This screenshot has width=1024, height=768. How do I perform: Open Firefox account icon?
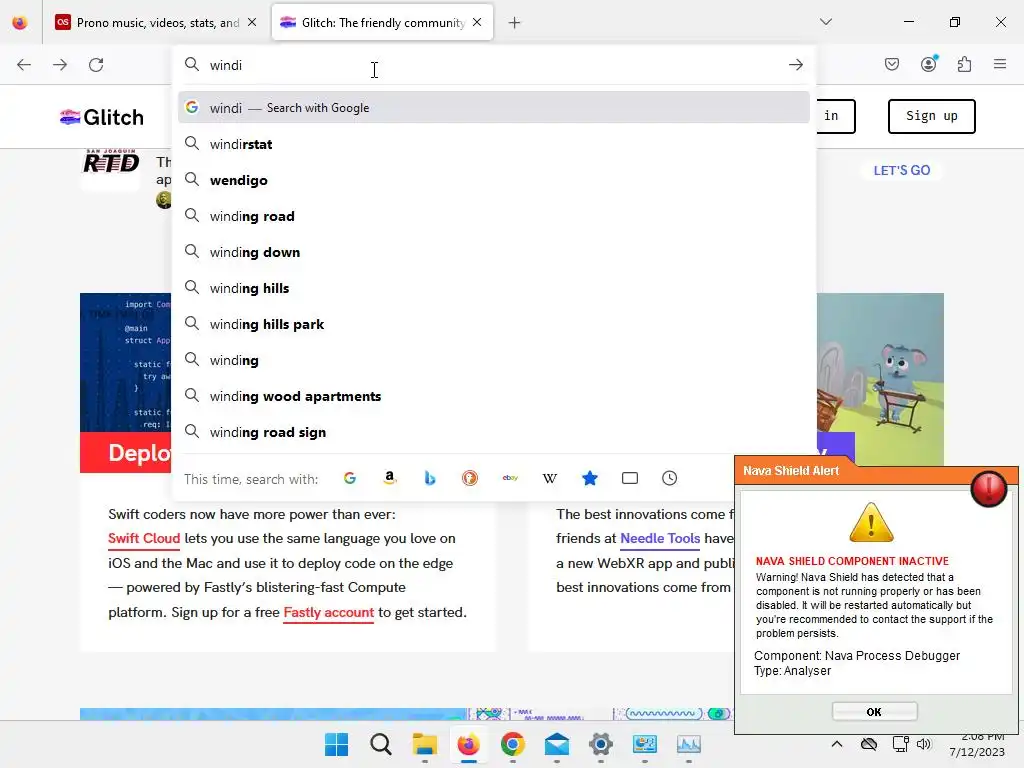click(929, 64)
